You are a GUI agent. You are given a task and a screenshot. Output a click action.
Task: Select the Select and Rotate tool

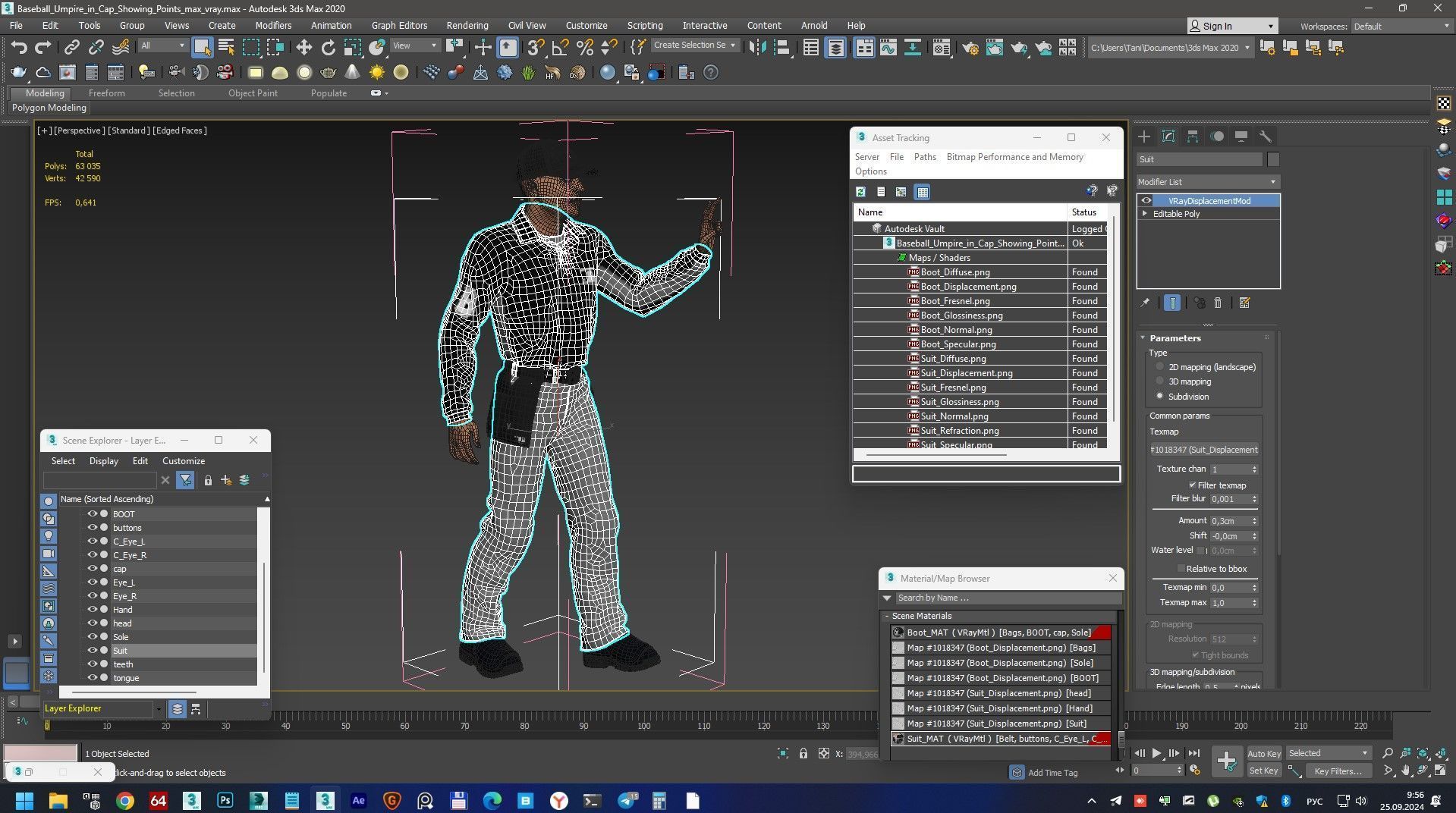click(328, 48)
